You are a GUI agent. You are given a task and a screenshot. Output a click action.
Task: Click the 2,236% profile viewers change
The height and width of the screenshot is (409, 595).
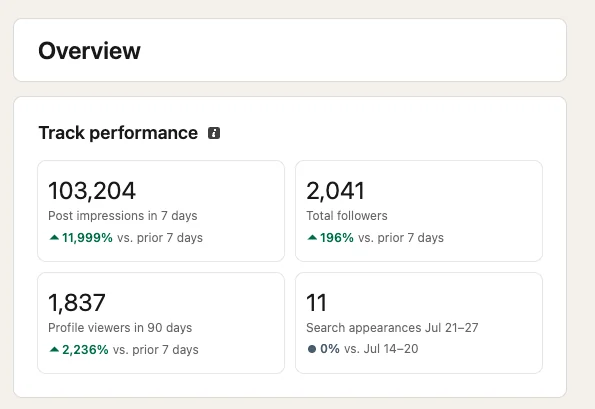click(85, 350)
